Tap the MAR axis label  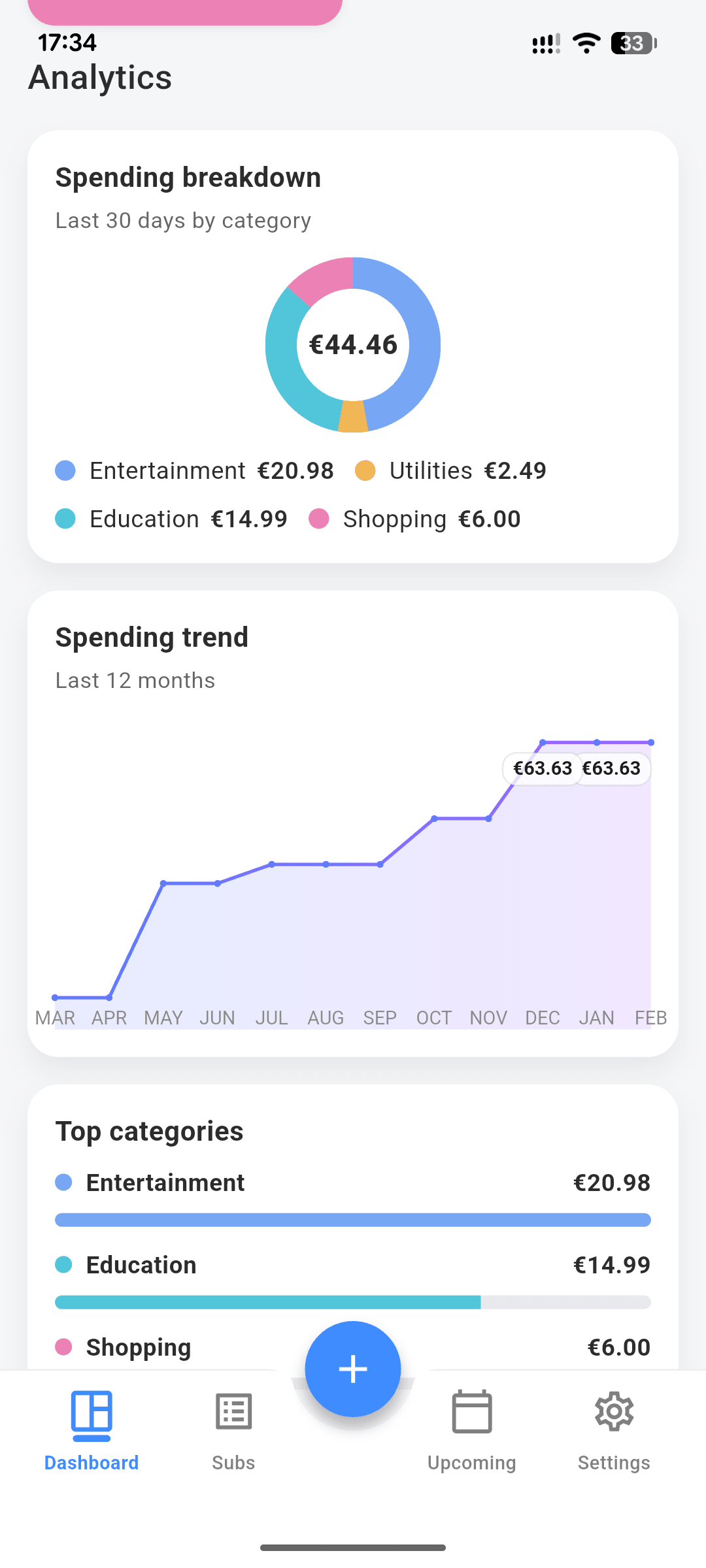tap(55, 1018)
